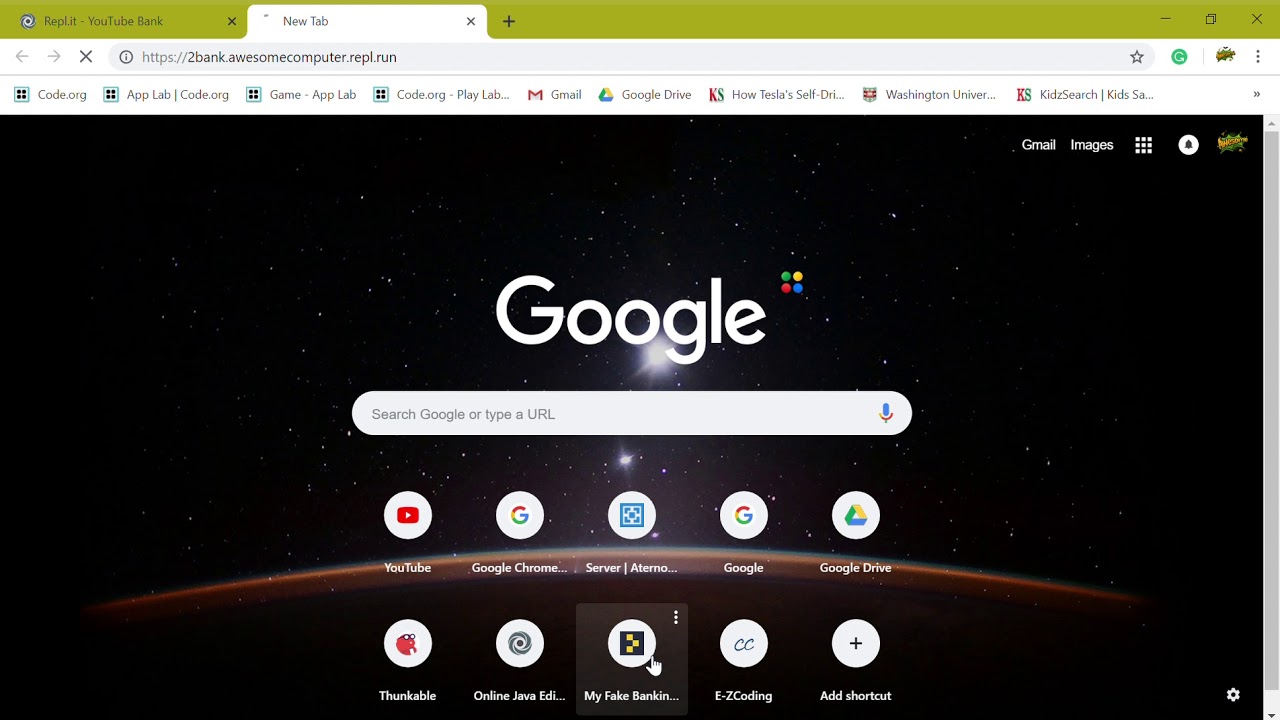Open the Google apps grid

click(x=1144, y=145)
